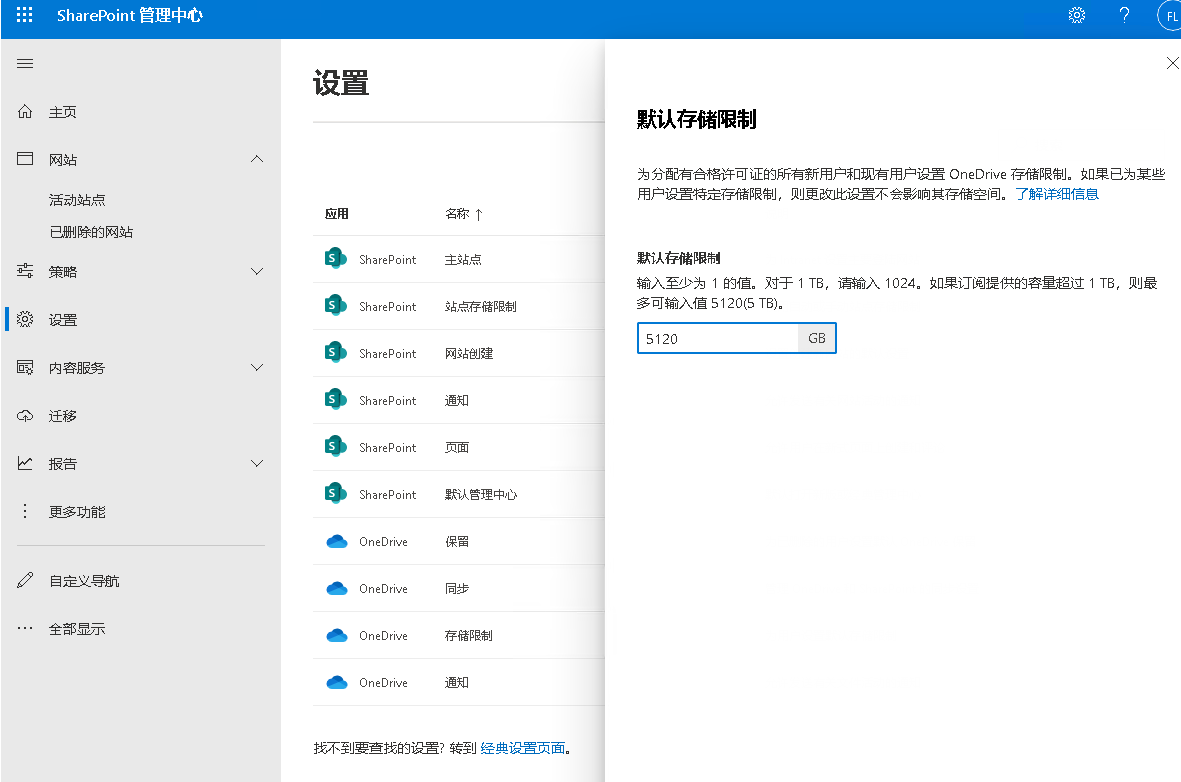
Task: Close the 默认存储限制 panel
Action: pos(1173,63)
